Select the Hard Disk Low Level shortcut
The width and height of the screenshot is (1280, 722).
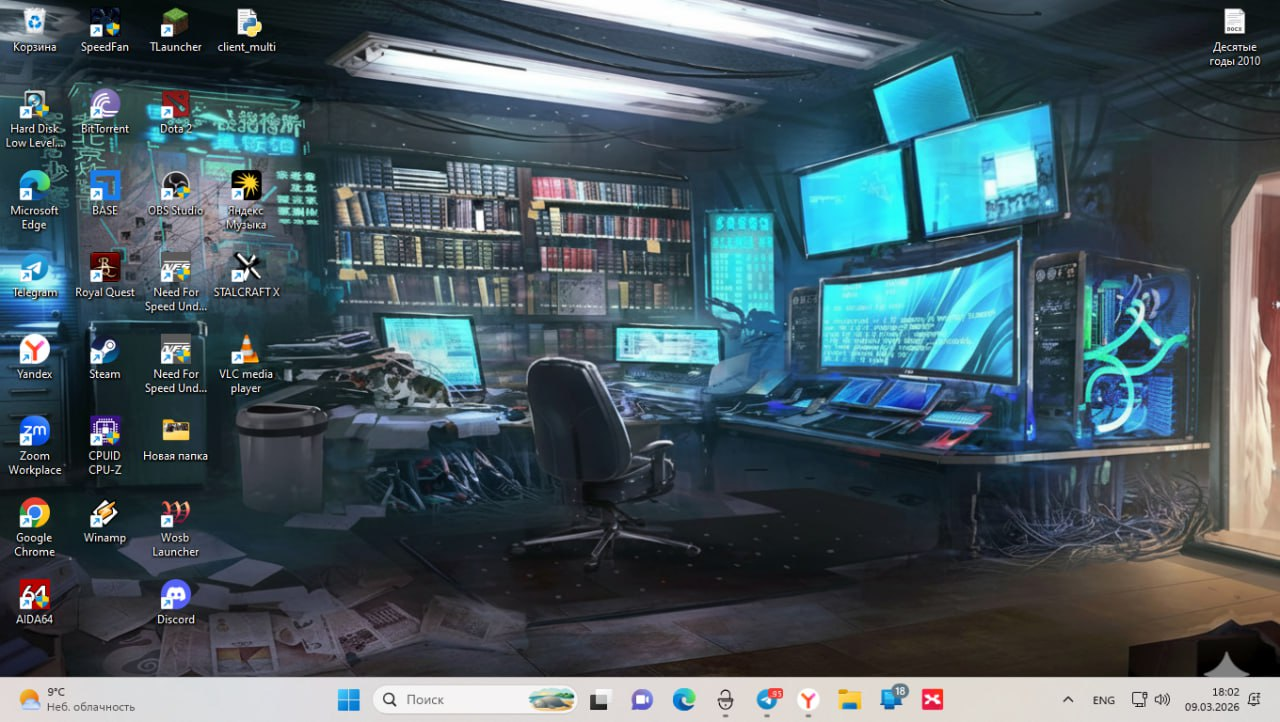tap(34, 119)
